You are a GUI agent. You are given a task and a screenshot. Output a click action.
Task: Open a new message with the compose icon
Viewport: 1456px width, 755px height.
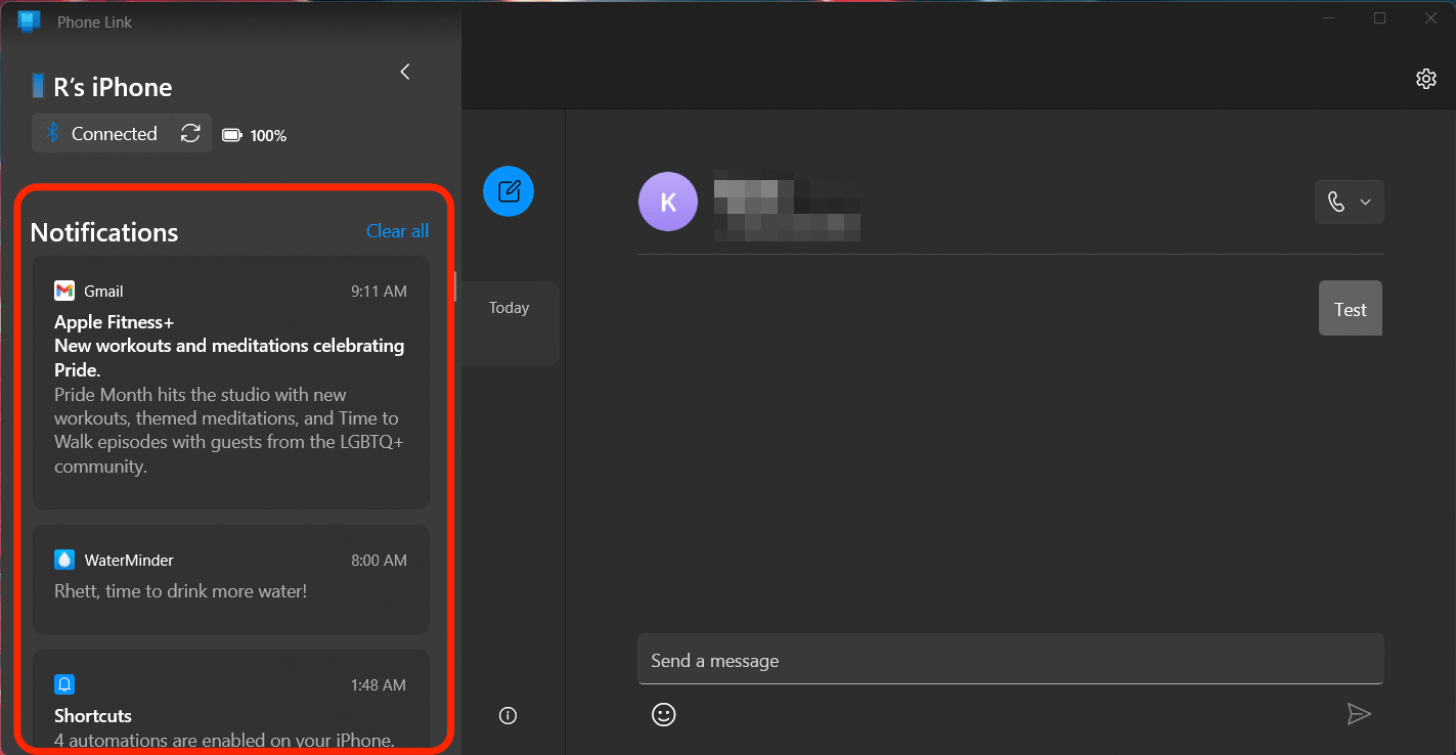click(508, 191)
